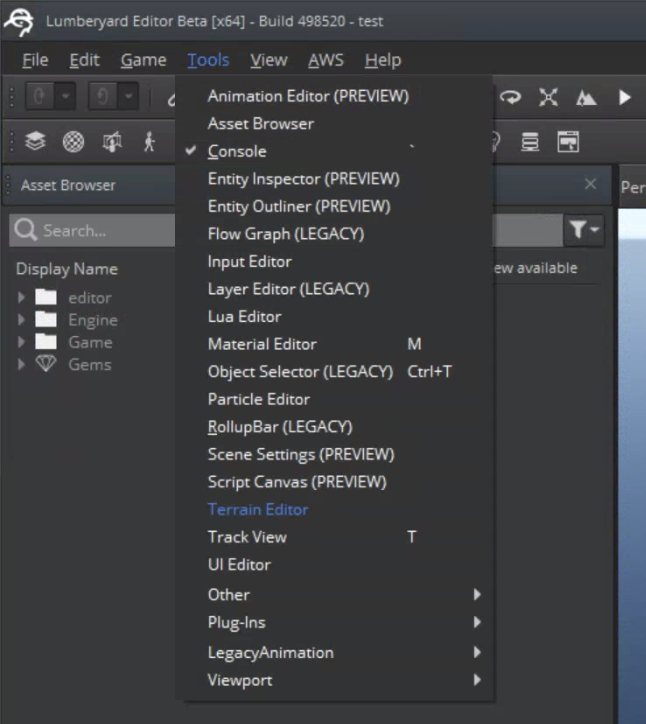Click the four-arrows expand icon
Screen dimensions: 646x724
[x=549, y=97]
